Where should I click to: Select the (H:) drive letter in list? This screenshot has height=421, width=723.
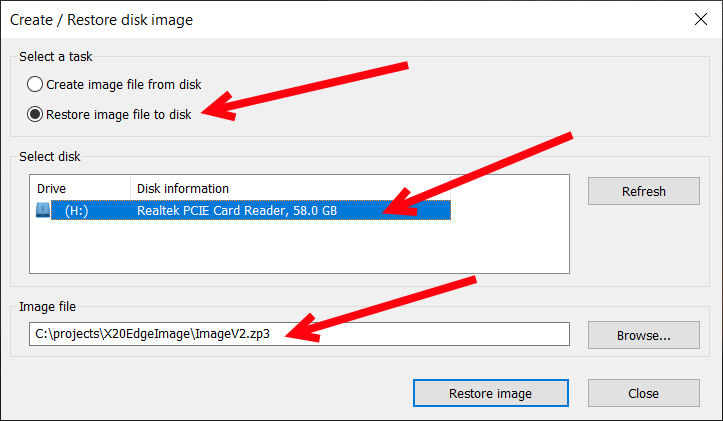76,210
